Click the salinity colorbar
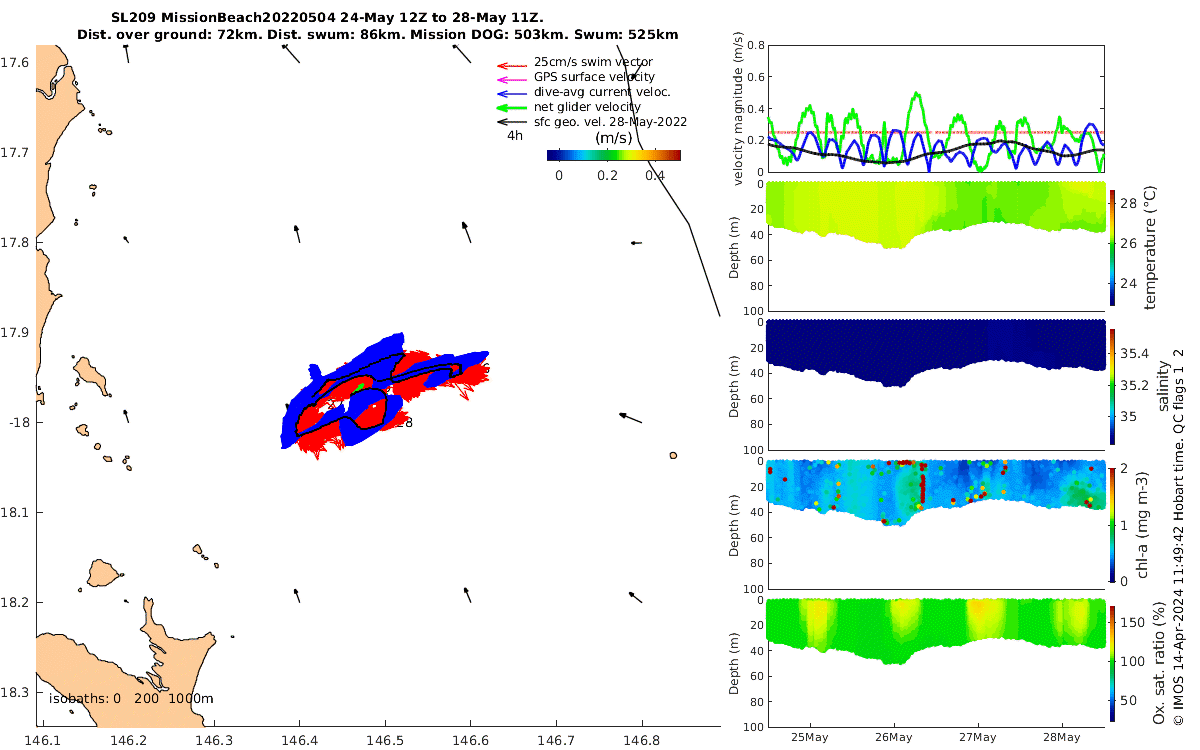Image resolution: width=1200 pixels, height=750 pixels. [1113, 385]
